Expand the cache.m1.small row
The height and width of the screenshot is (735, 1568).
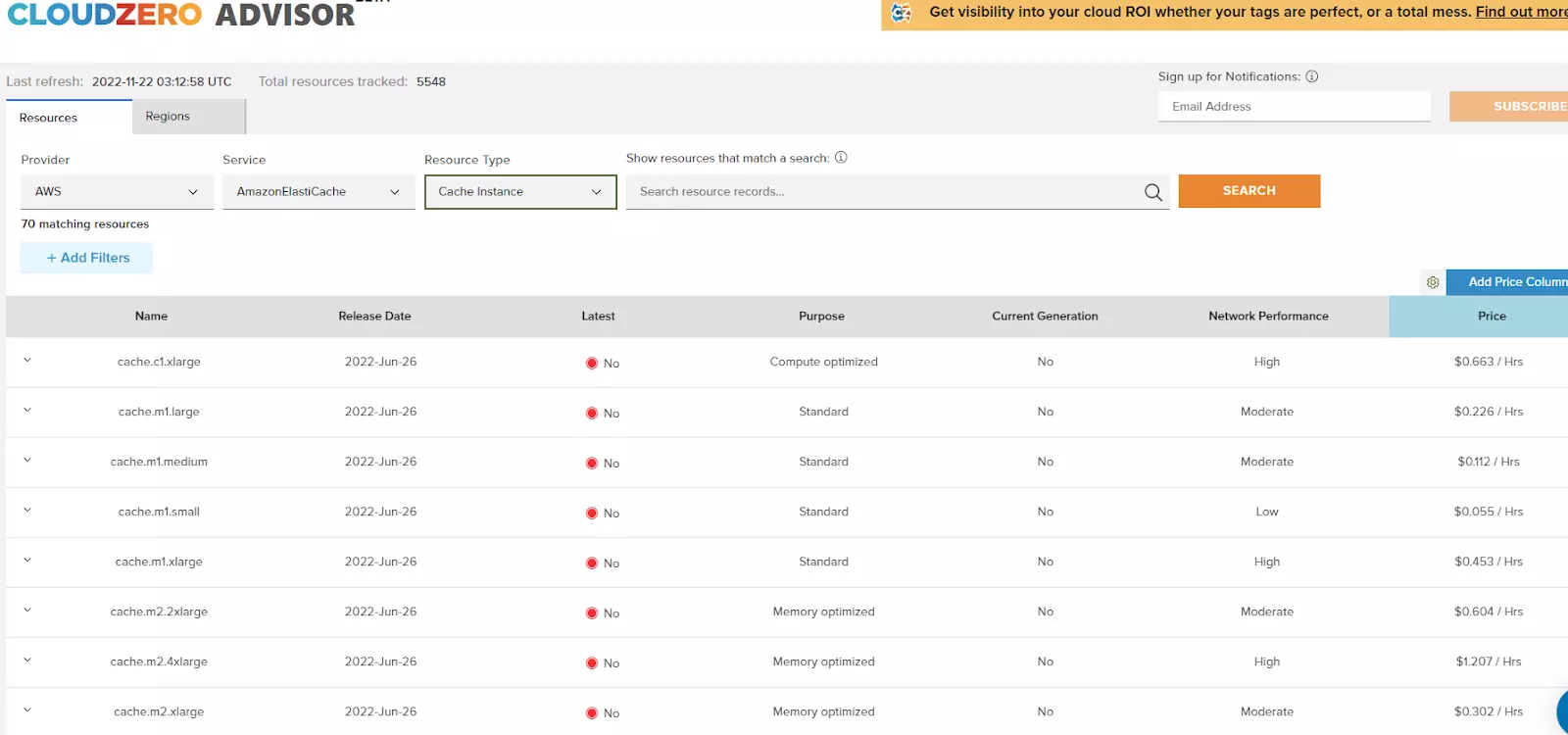coord(27,510)
